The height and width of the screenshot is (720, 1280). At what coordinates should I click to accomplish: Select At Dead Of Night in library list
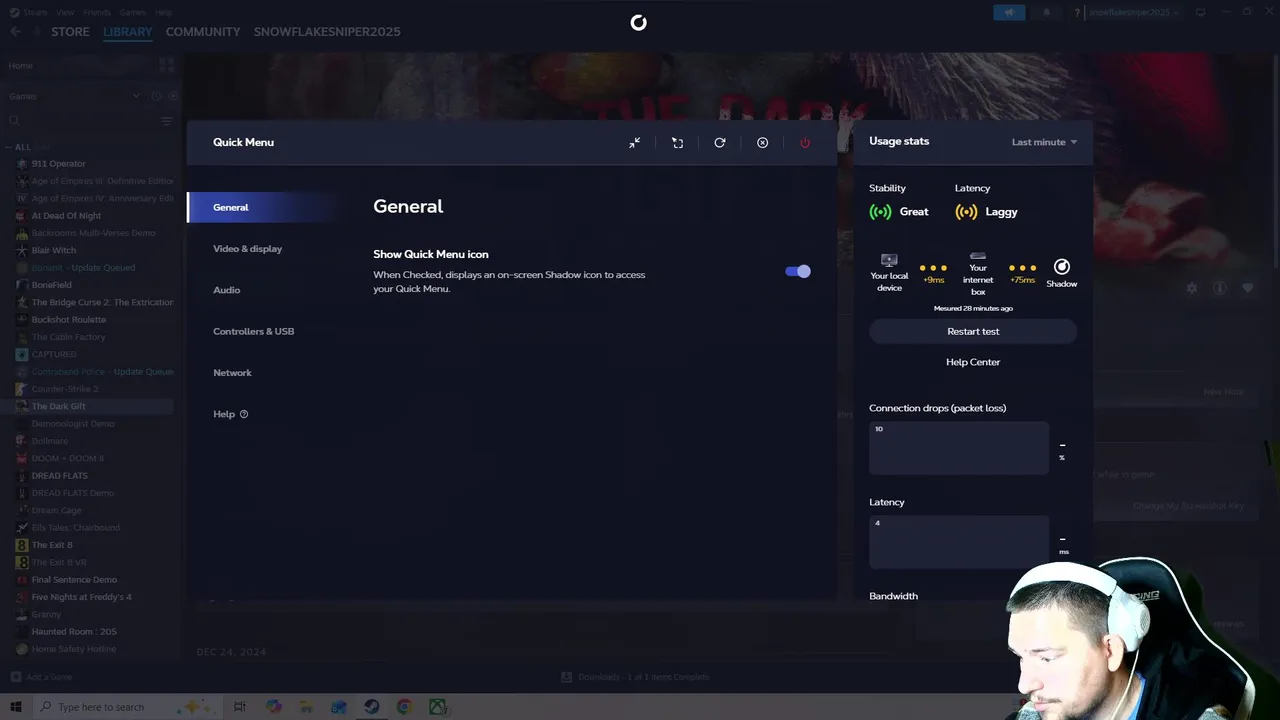click(66, 216)
